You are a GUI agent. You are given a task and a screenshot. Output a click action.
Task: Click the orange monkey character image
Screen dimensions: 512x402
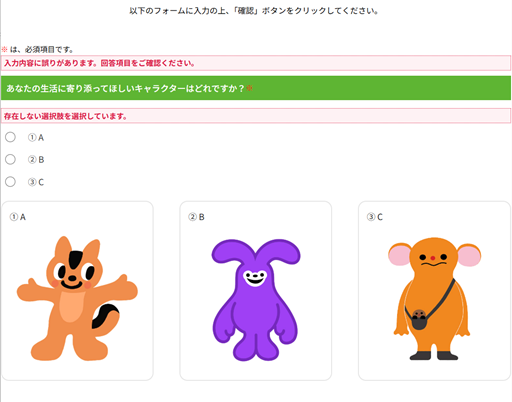point(434,299)
